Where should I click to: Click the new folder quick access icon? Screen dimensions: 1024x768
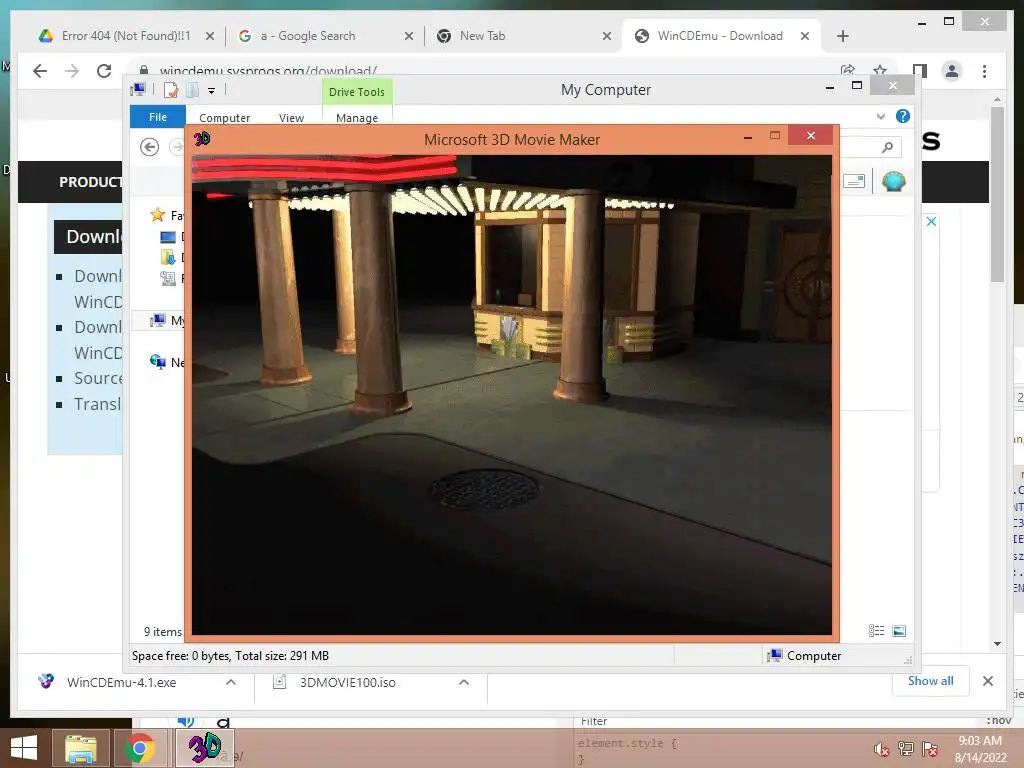pyautogui.click(x=192, y=89)
